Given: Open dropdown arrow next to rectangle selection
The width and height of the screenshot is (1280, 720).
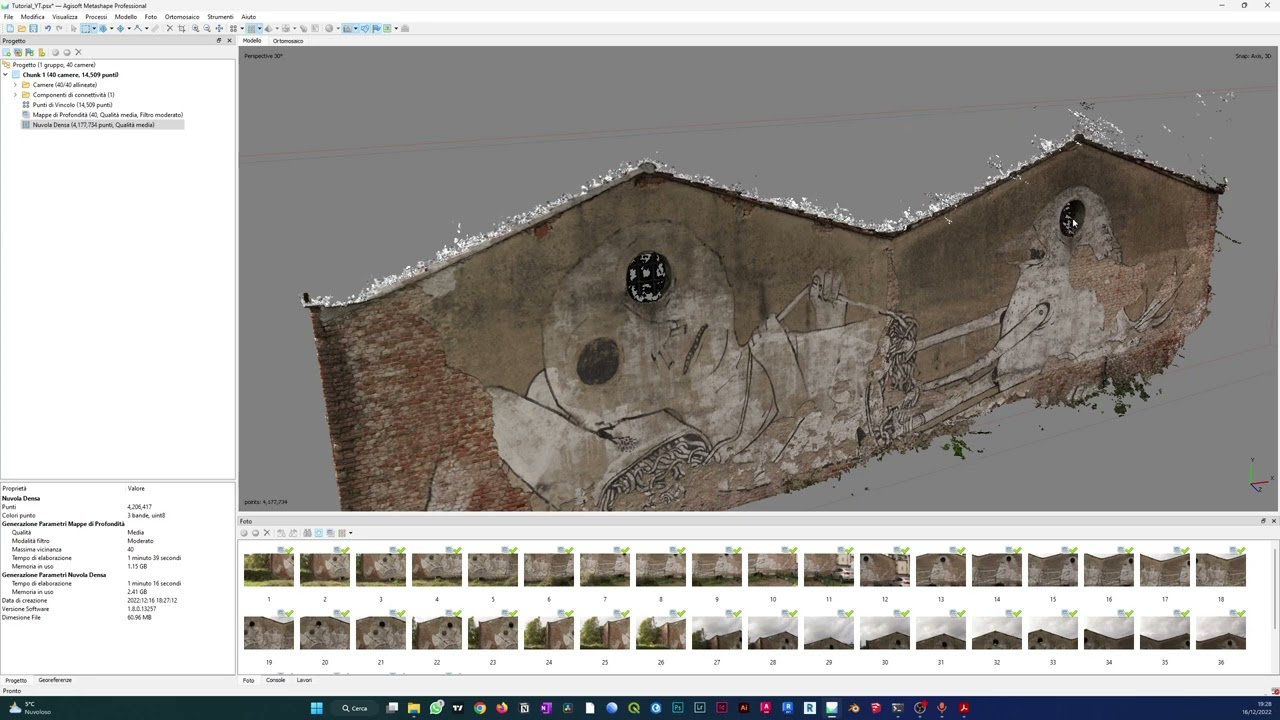Looking at the screenshot, I should [94, 28].
